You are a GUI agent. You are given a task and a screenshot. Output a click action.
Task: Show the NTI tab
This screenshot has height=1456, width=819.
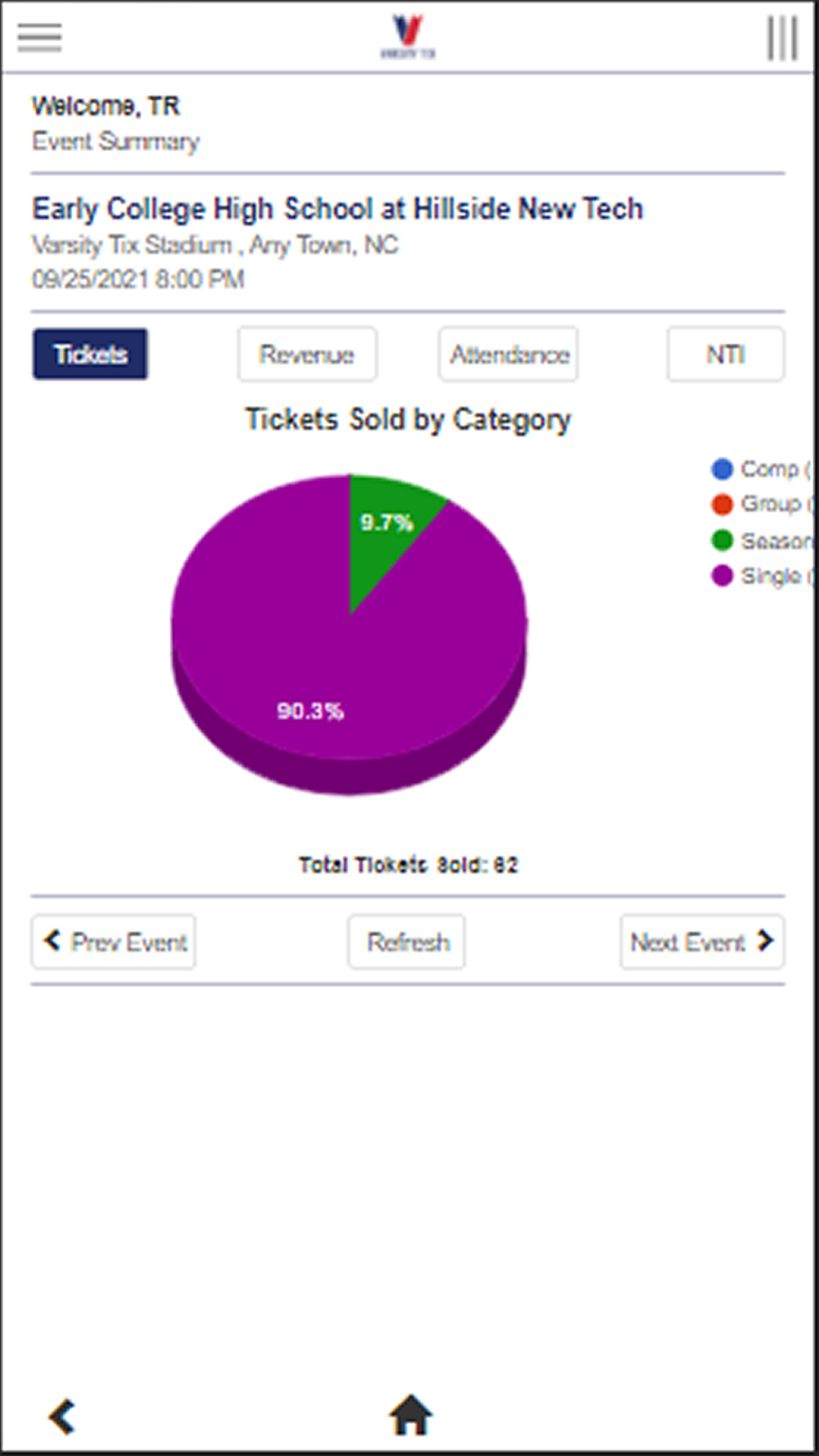coord(726,354)
